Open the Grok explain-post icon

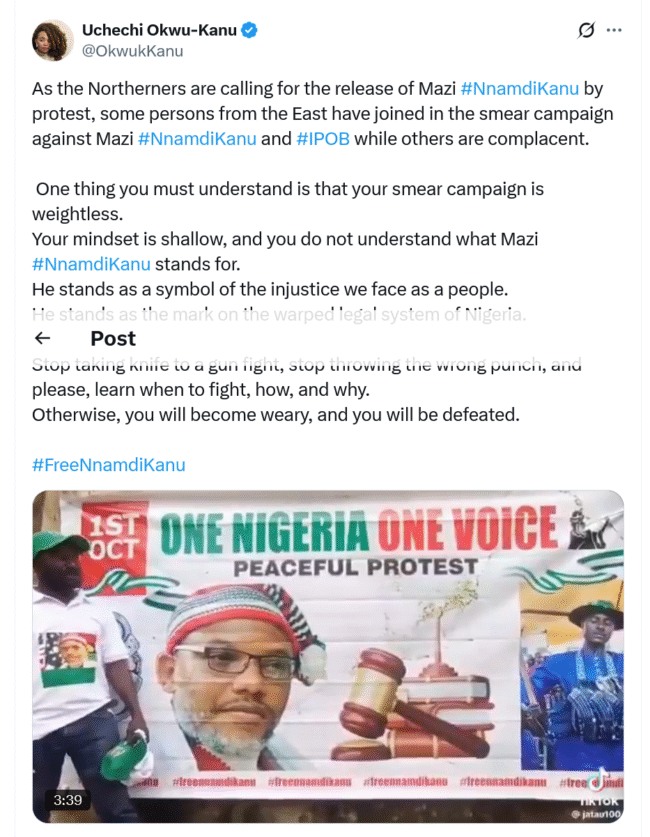pos(587,31)
